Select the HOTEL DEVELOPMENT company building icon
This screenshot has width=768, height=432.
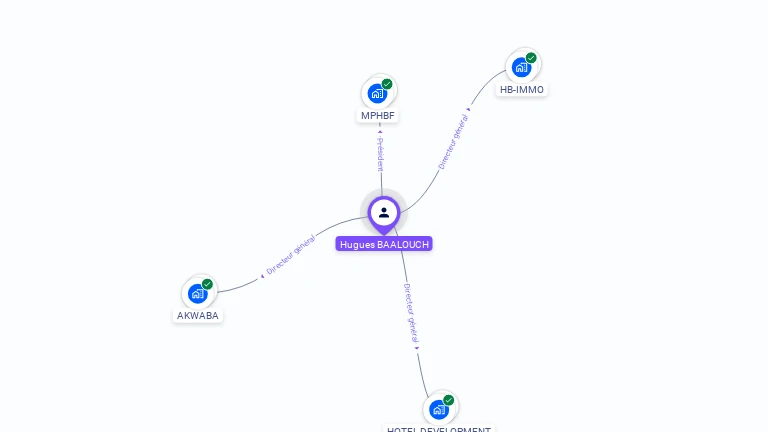click(439, 409)
